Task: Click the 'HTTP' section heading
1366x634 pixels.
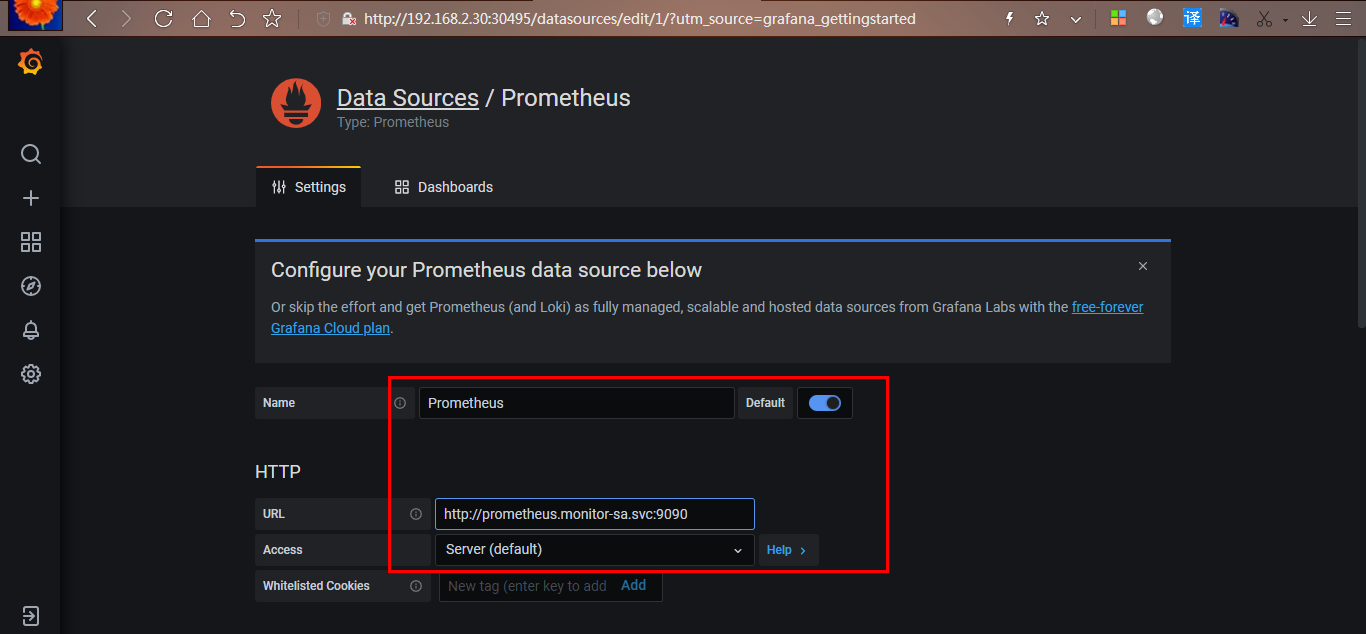Action: coord(278,472)
